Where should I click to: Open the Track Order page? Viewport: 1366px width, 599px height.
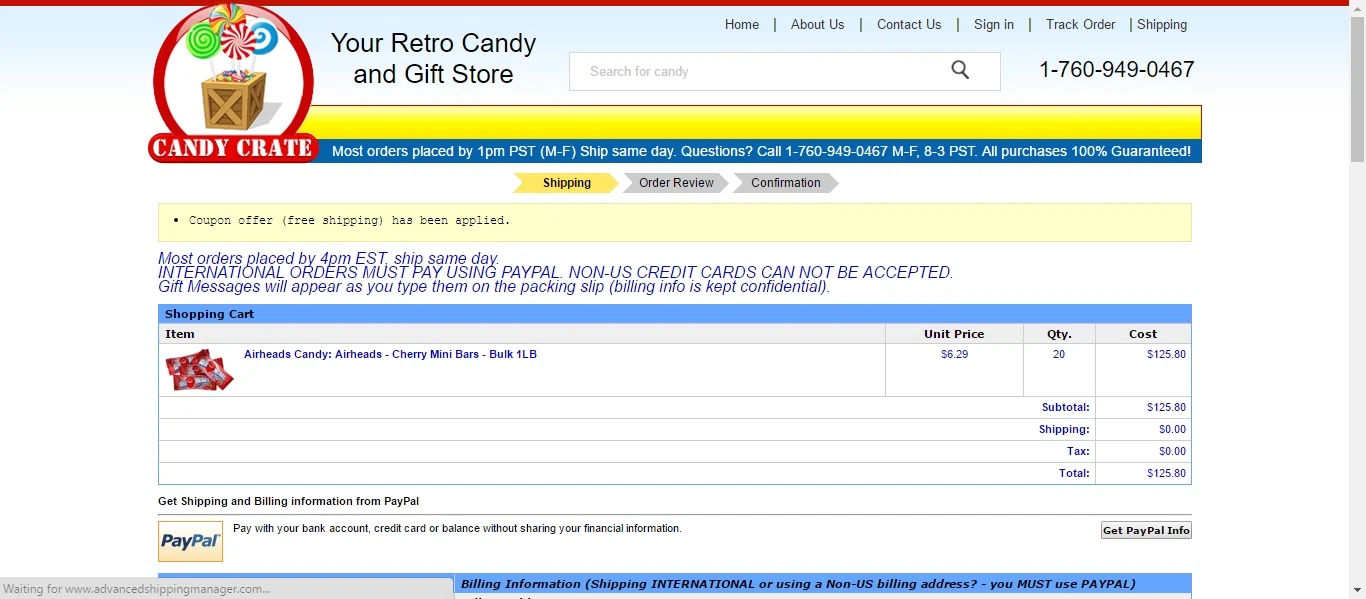pyautogui.click(x=1080, y=25)
